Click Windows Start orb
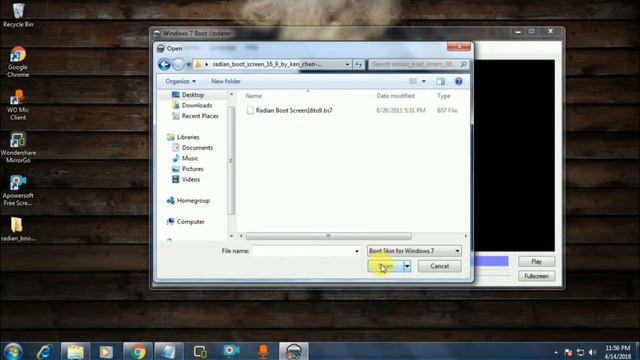Screen dimensions: 640x360 pyautogui.click(x=13, y=351)
